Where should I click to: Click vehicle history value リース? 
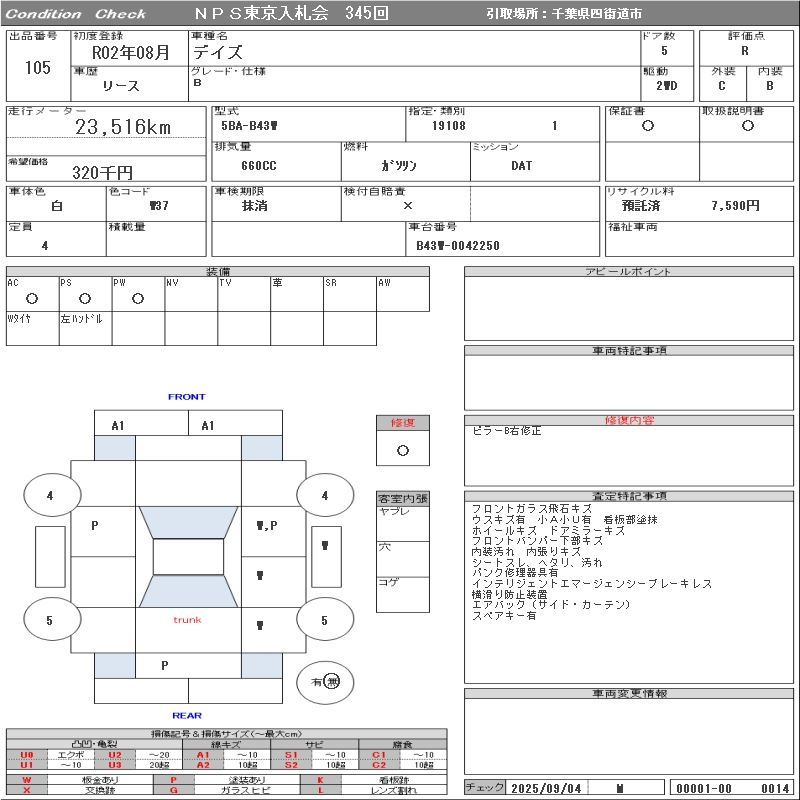pos(121,86)
